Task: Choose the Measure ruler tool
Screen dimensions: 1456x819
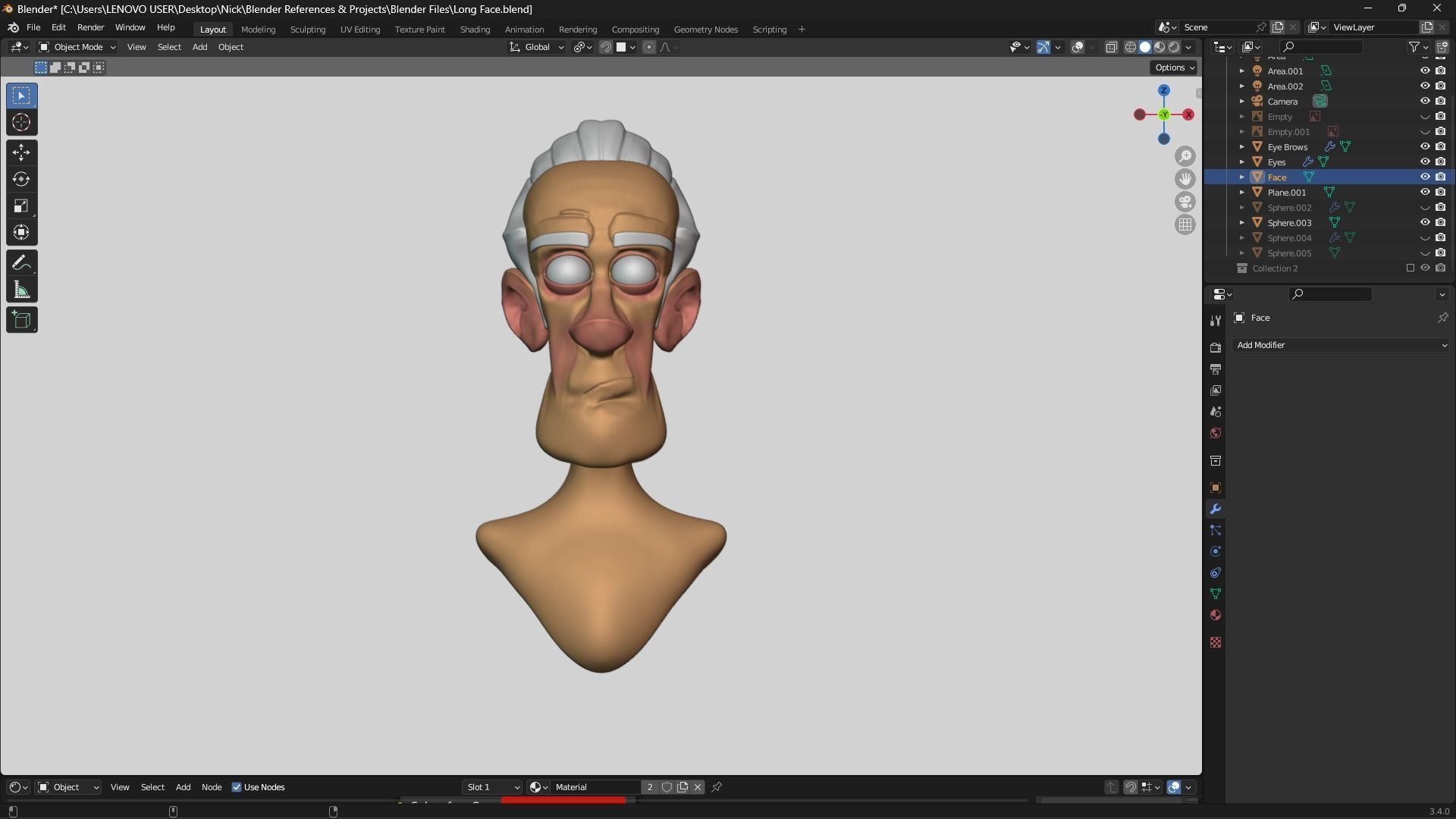Action: pos(21,290)
